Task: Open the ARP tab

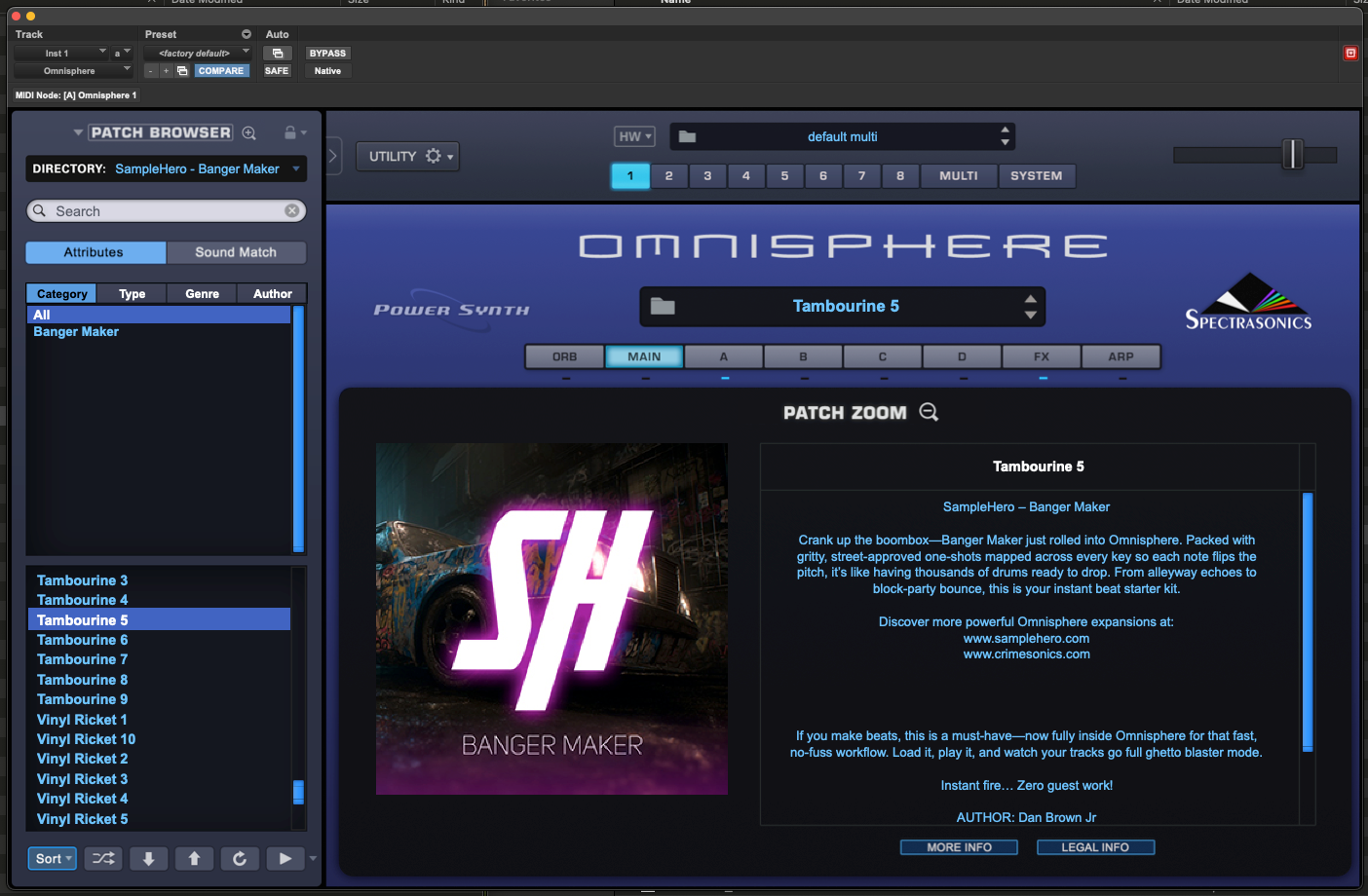Action: (x=1121, y=357)
